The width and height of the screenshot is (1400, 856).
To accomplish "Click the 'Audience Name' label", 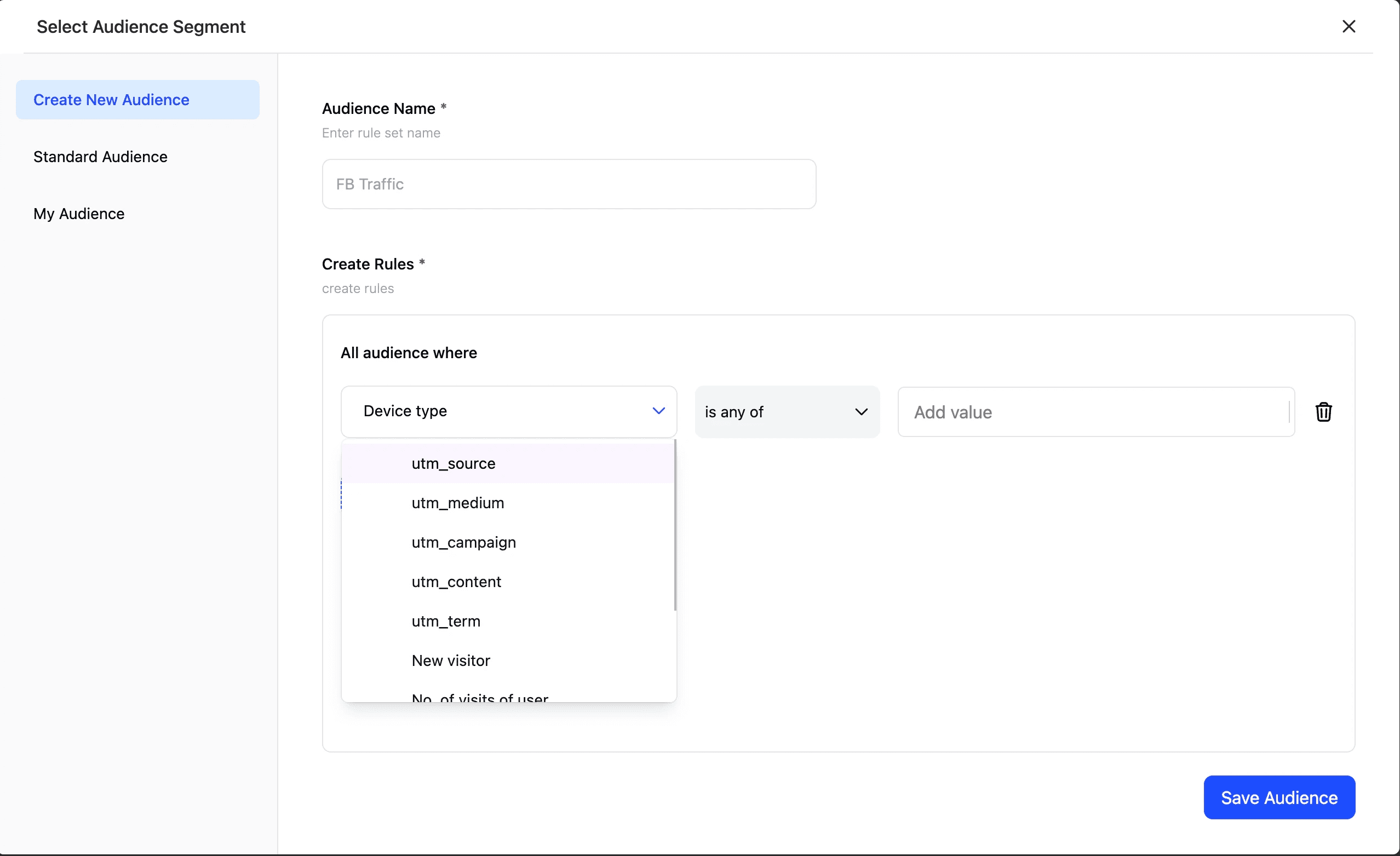I will (x=378, y=108).
